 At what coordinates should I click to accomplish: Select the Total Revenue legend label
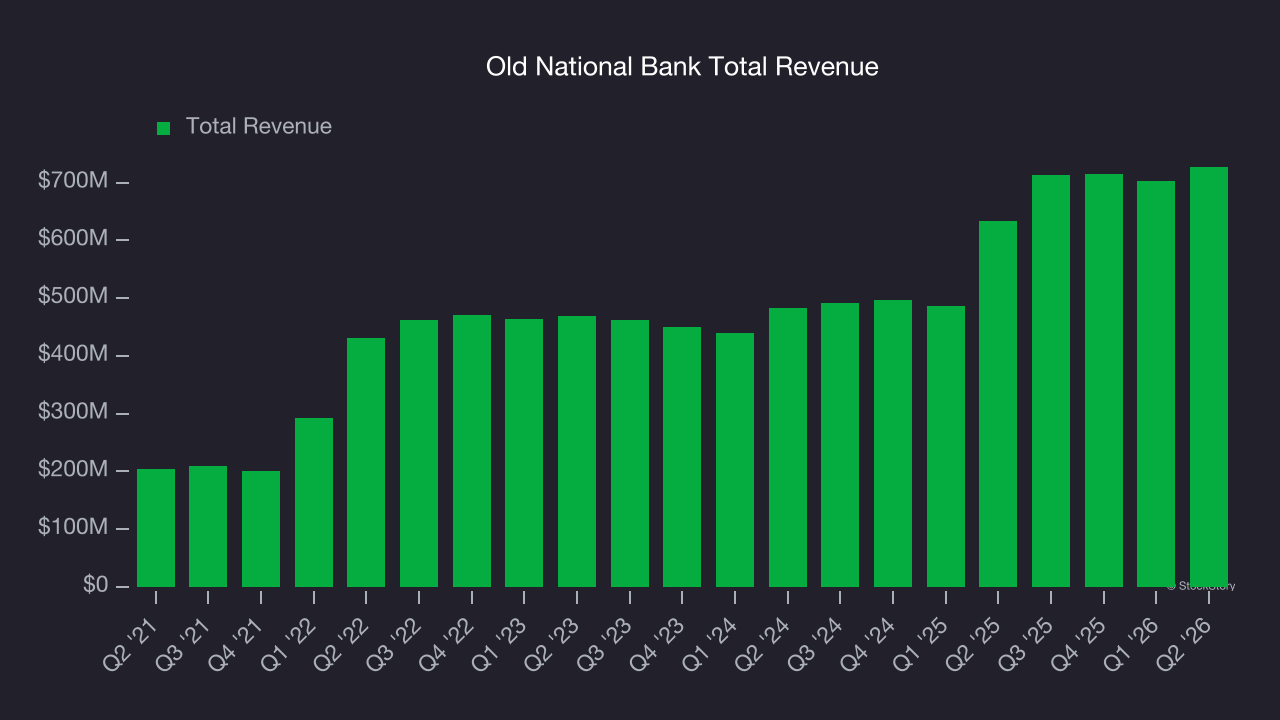259,127
